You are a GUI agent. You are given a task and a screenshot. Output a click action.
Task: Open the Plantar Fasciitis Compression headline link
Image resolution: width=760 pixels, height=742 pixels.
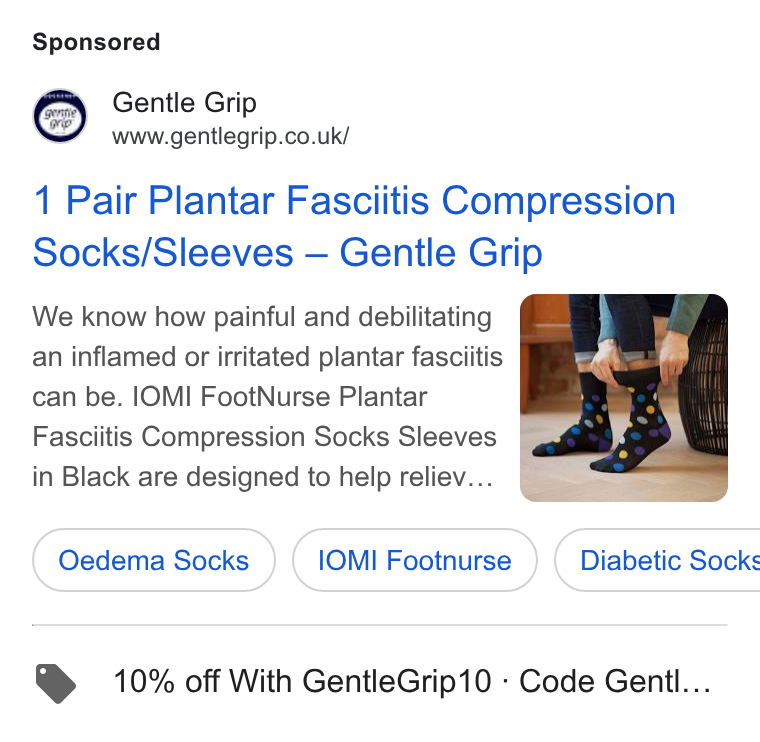tap(354, 226)
